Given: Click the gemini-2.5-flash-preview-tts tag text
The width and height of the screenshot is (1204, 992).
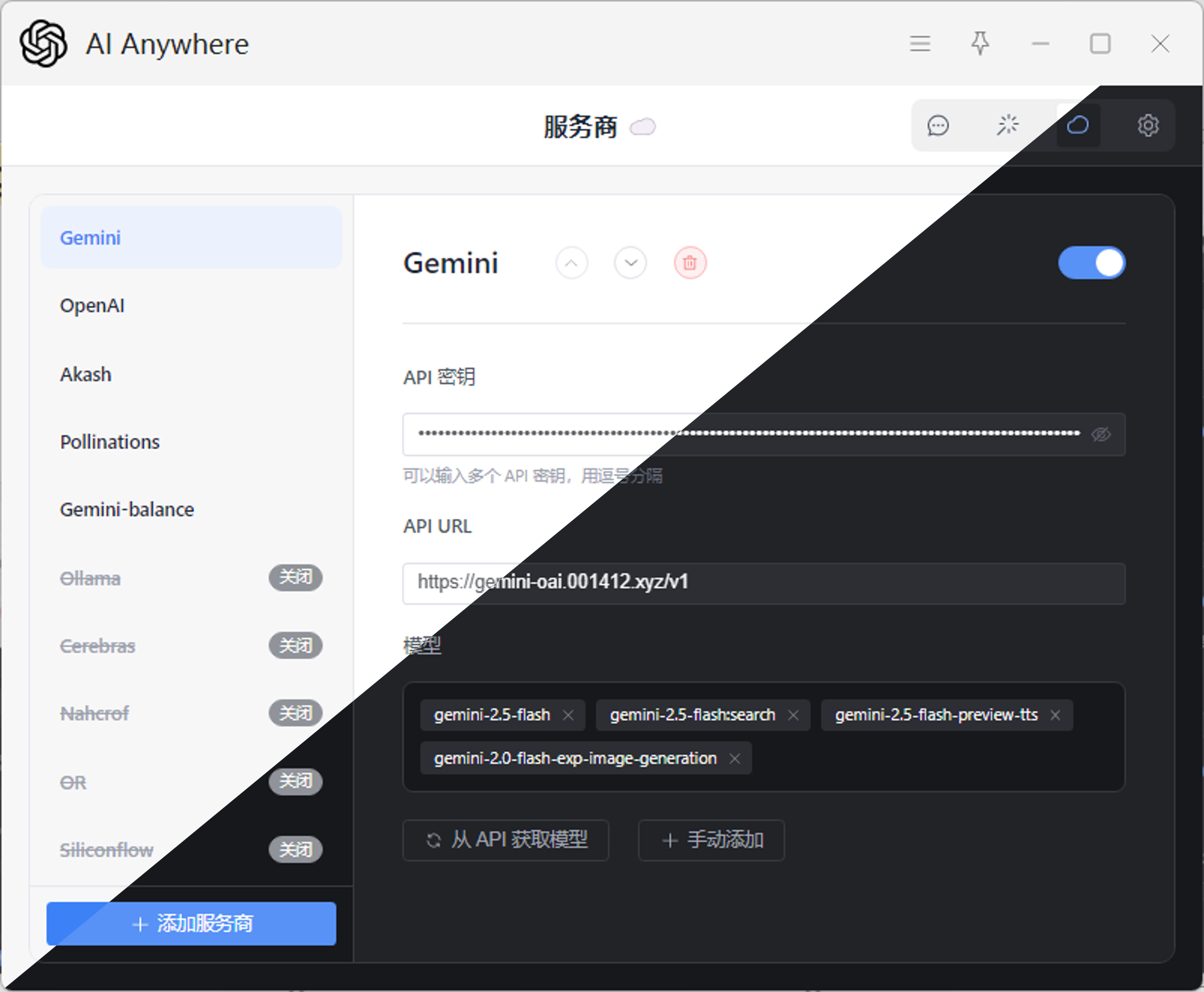Looking at the screenshot, I should [x=936, y=715].
